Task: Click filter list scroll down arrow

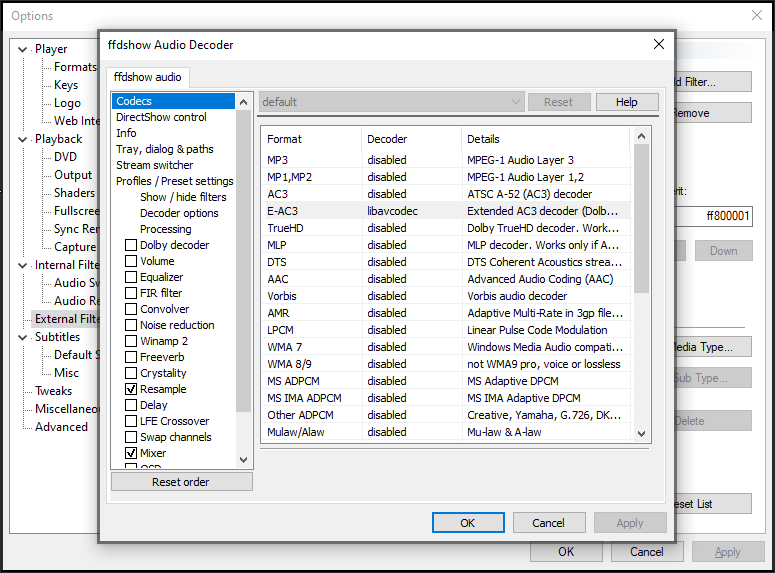Action: point(243,460)
